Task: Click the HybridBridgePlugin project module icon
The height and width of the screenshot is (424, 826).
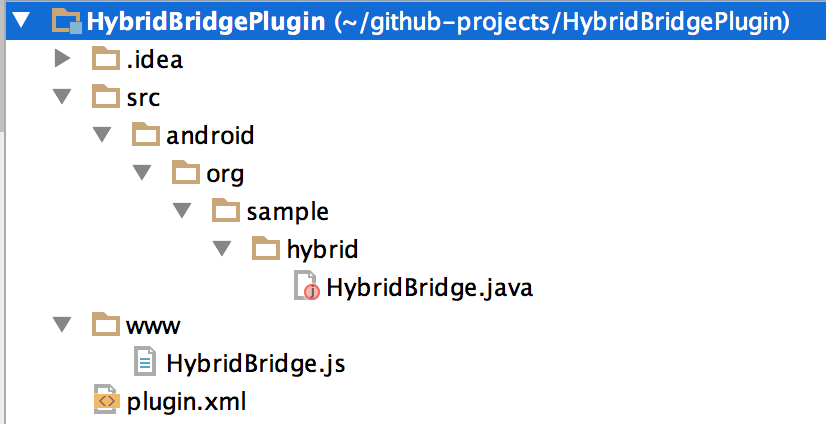Action: pyautogui.click(x=67, y=22)
